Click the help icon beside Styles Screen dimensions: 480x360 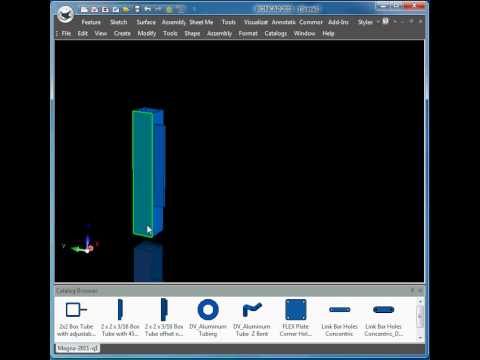[385, 21]
